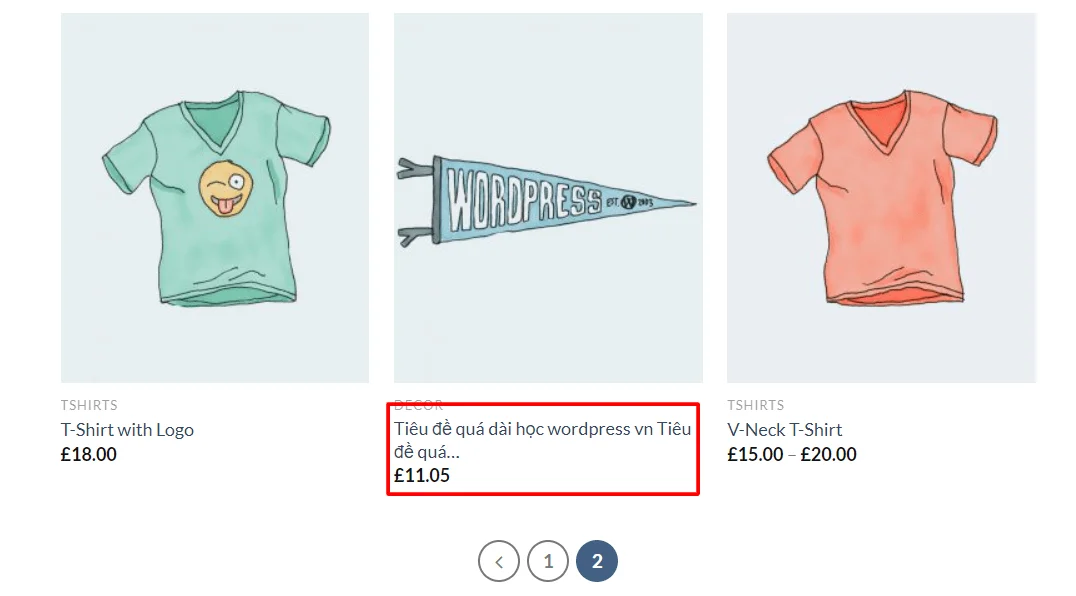1076x596 pixels.
Task: Click TSHIRTS category above V-Neck T-Shirt
Action: [x=755, y=405]
